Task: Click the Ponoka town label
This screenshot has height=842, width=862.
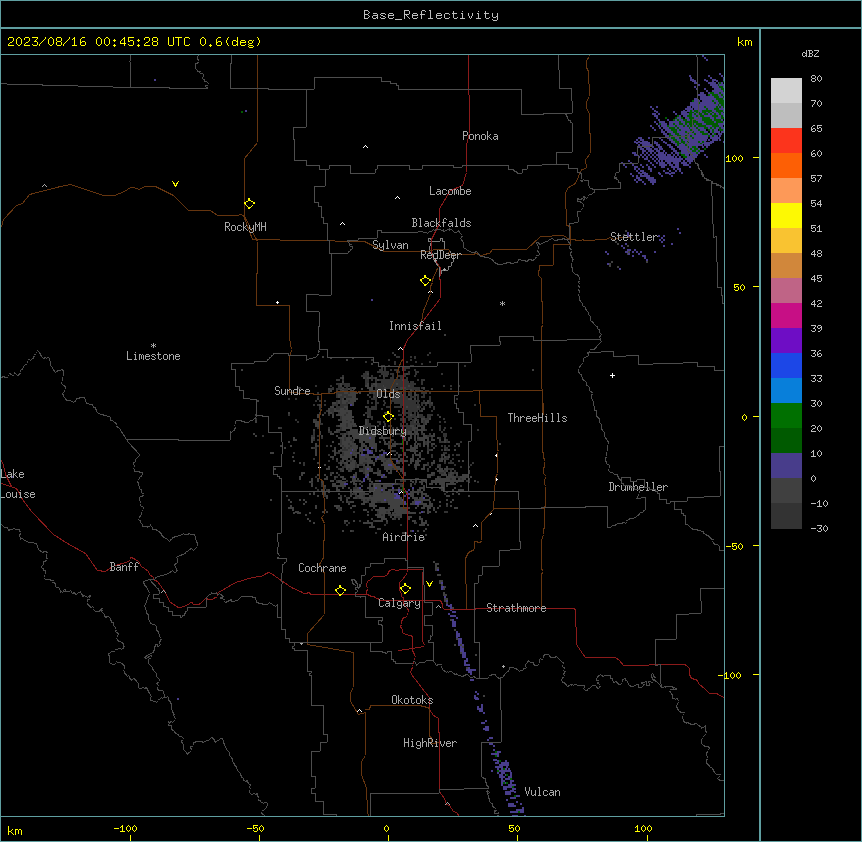Action: 480,136
